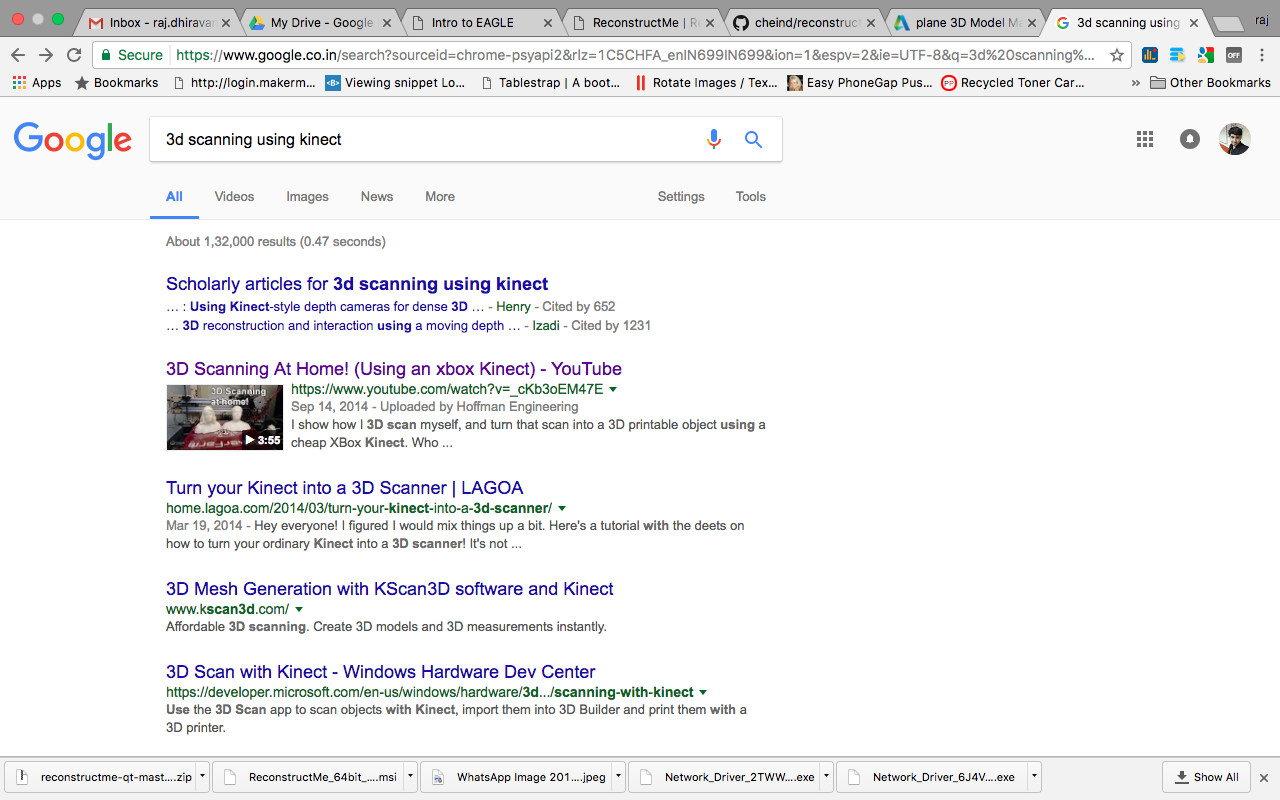Image resolution: width=1280 pixels, height=800 pixels.
Task: Open 3D Mesh Generation with KScan3D link
Action: tap(390, 589)
